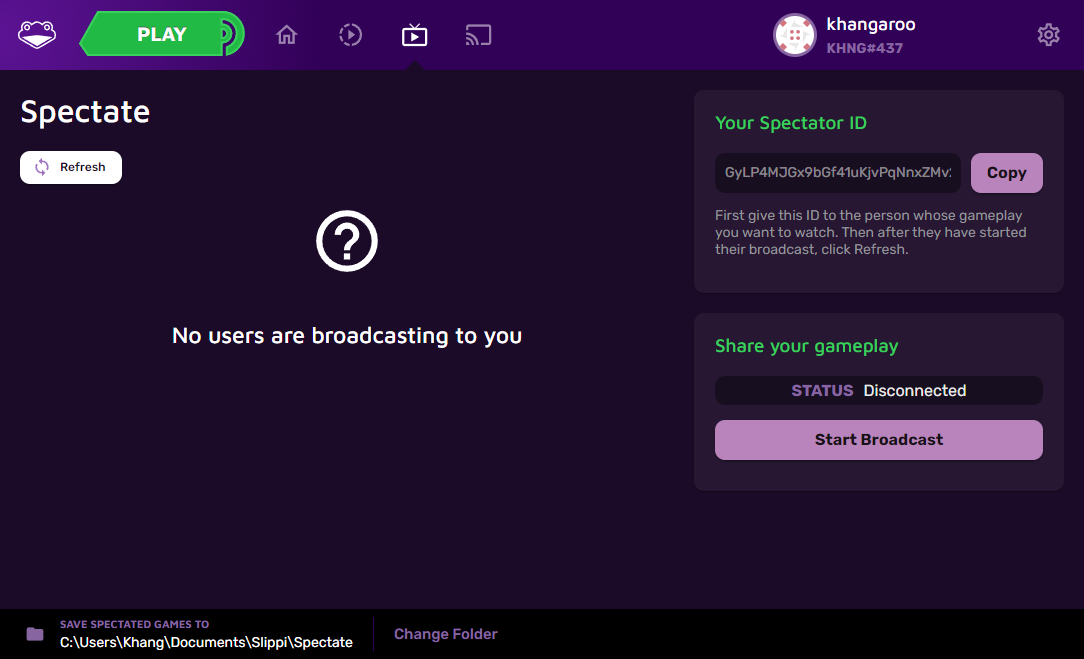This screenshot has height=659, width=1084.
Task: Open the Console Mirror cast icon
Action: click(x=478, y=36)
